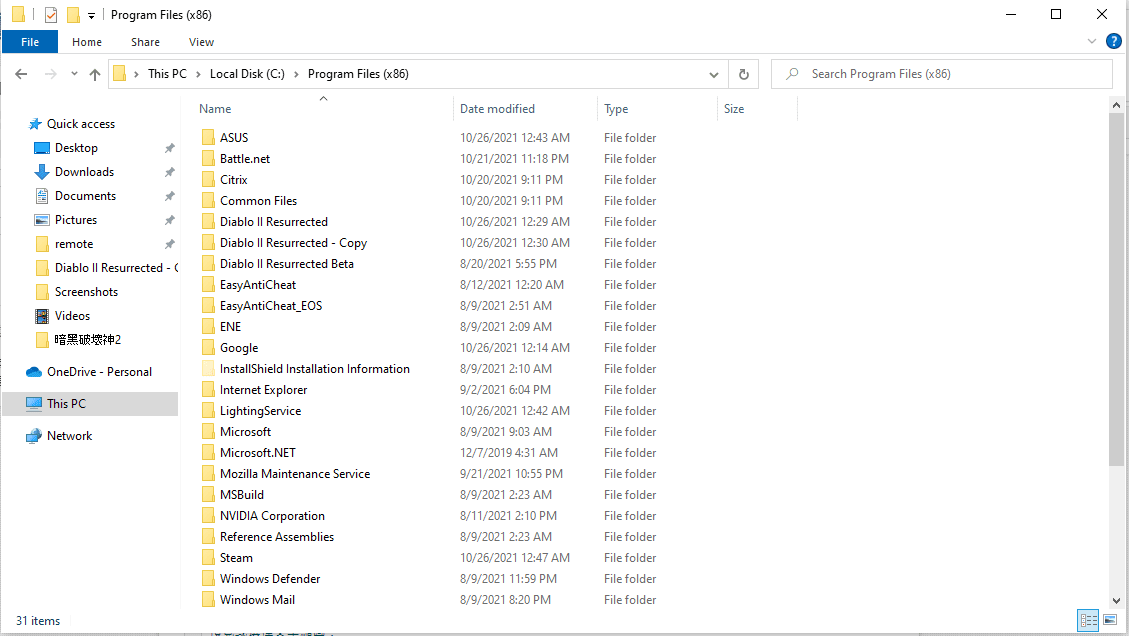Click the Network icon in sidebar

(34, 436)
